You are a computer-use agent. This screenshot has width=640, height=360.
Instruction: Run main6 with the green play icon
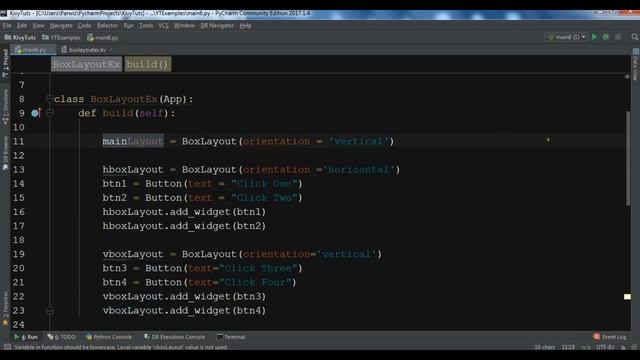[x=594, y=37]
